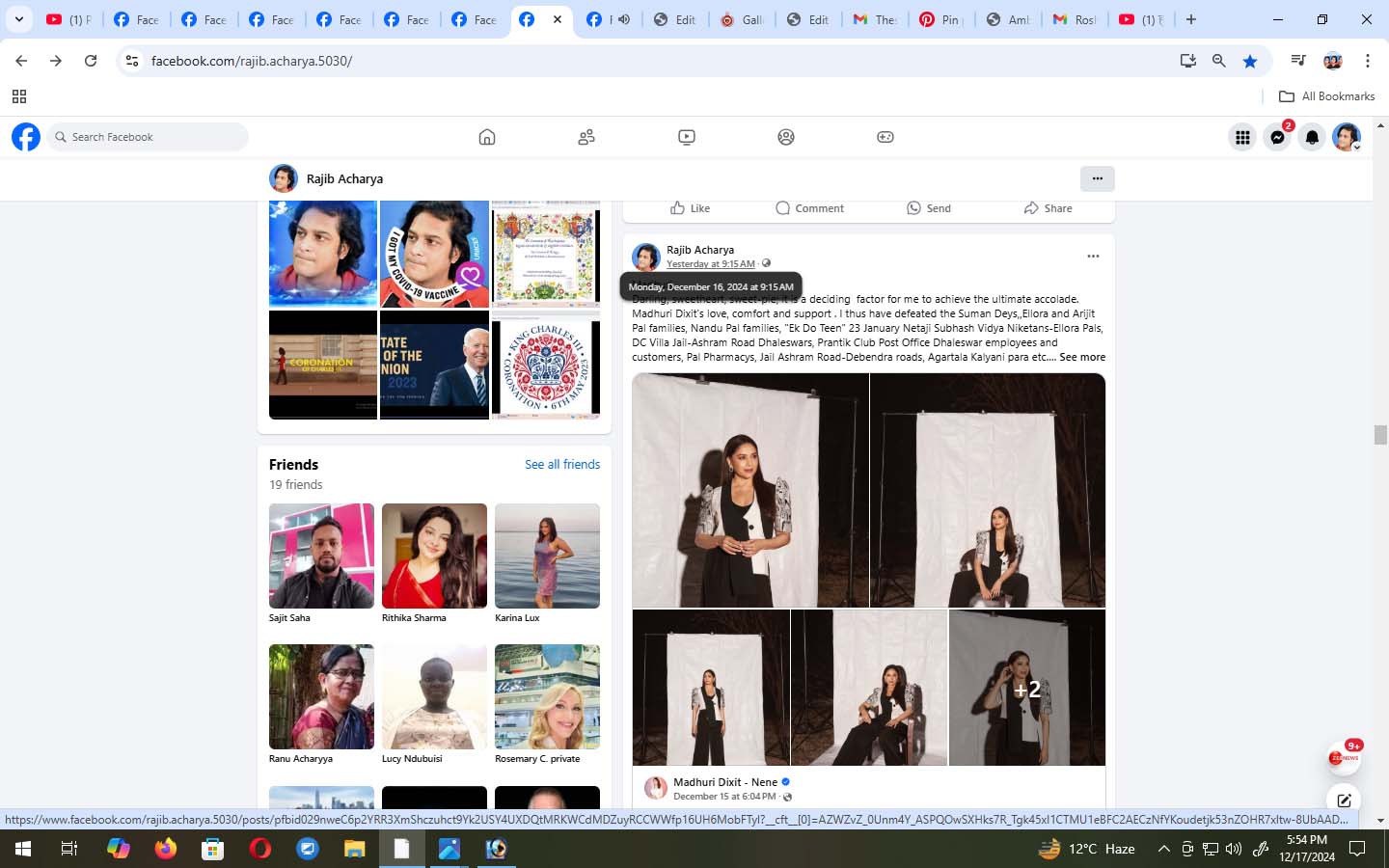Click the Search Facebook field
The width and height of the screenshot is (1389, 868).
tap(148, 137)
